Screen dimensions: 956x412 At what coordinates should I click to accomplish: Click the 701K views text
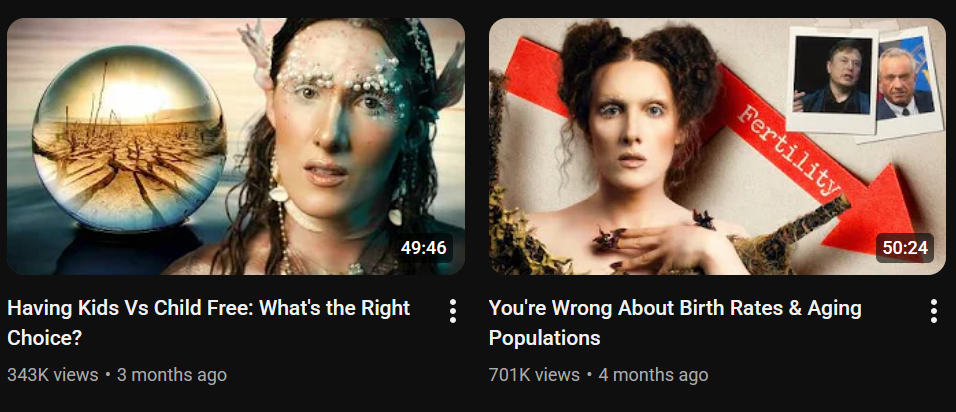[x=534, y=374]
